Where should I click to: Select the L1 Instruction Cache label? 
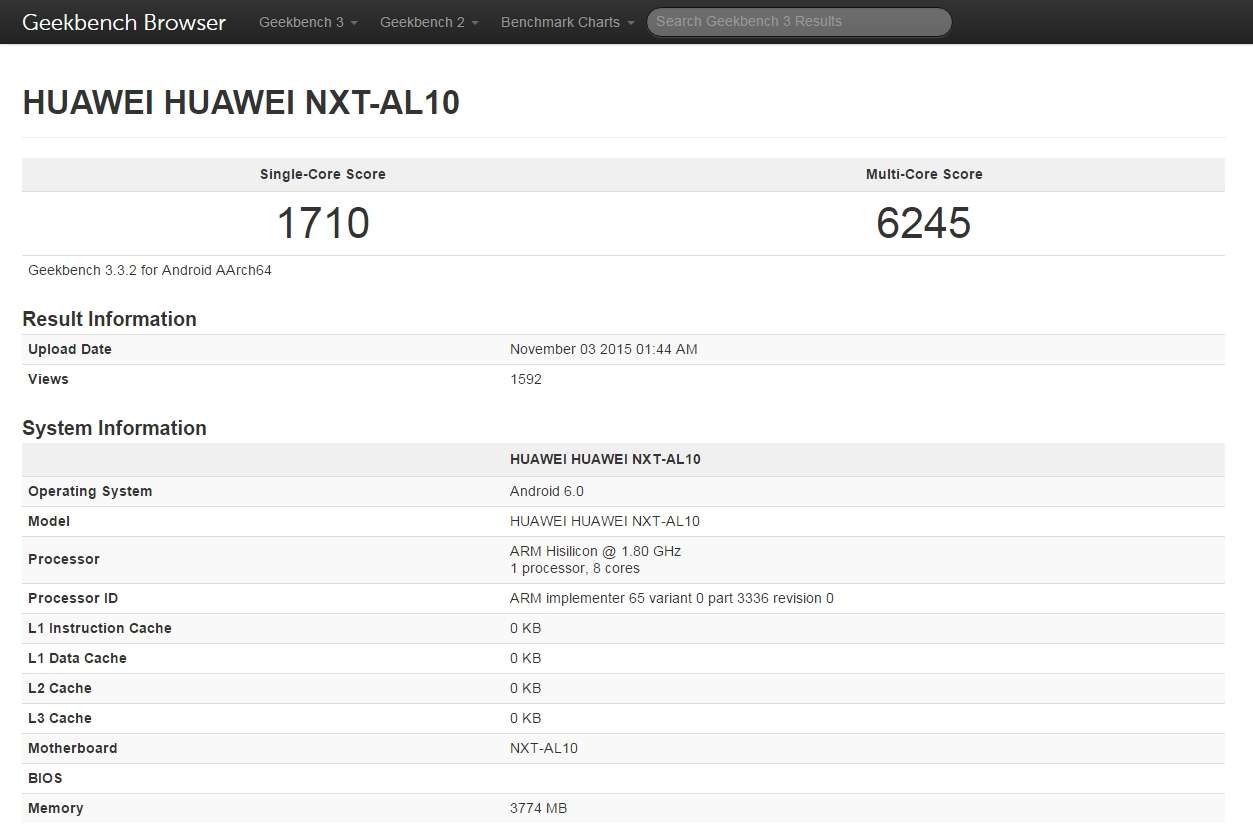click(x=100, y=628)
